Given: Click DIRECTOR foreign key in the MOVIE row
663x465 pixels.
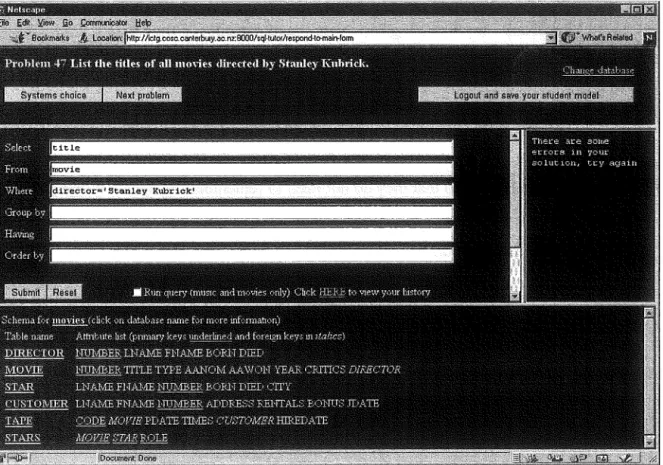Looking at the screenshot, I should pyautogui.click(x=374, y=370).
